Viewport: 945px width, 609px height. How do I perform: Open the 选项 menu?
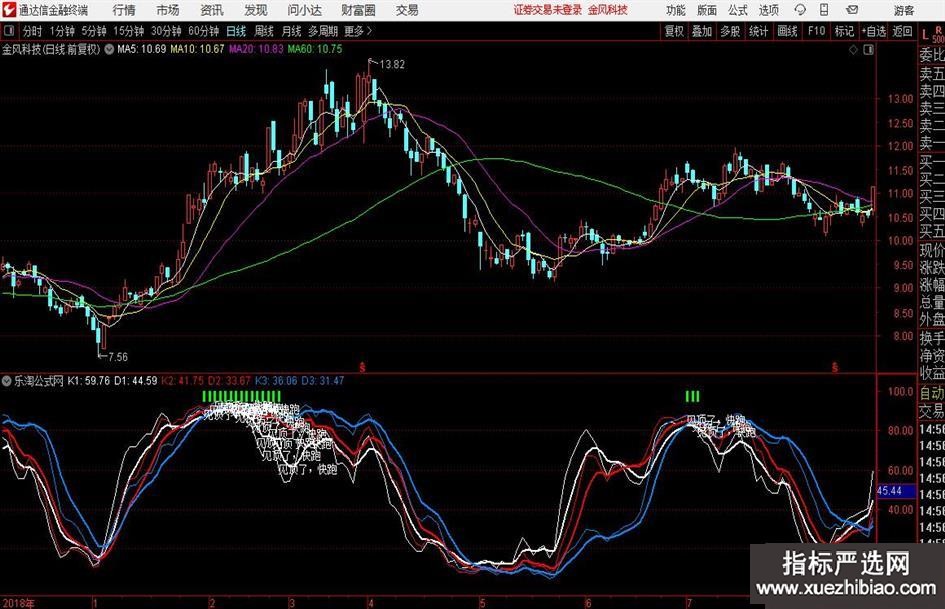768,10
